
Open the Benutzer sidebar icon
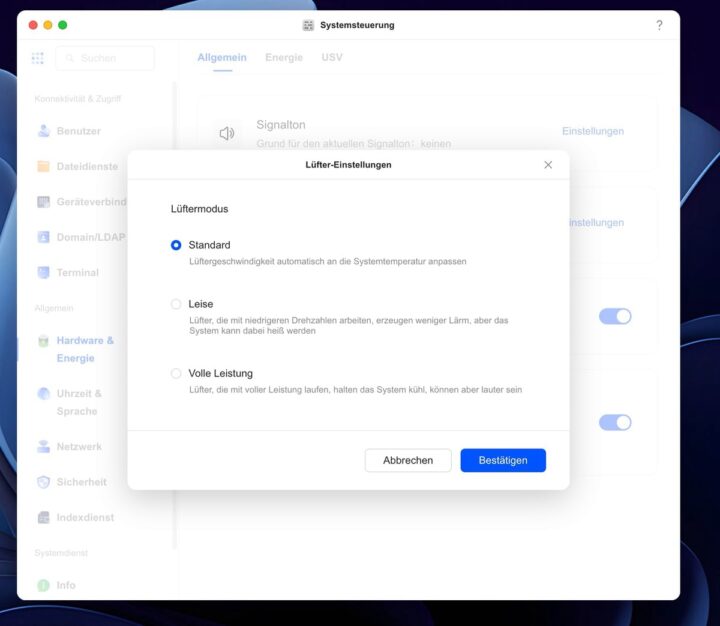click(43, 131)
